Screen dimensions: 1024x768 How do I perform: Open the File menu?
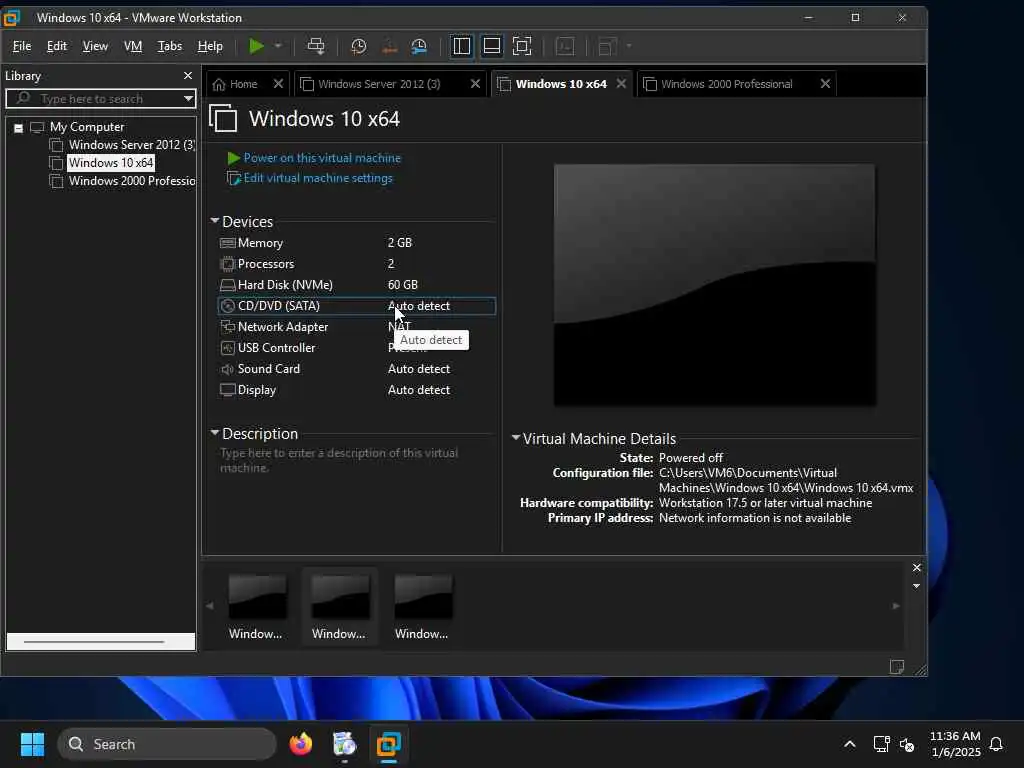[x=22, y=46]
